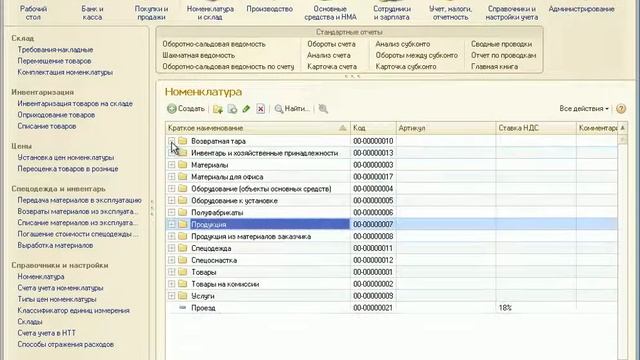Screen dimensions: 640x360
Task: Copy the selected item using the copy icon
Action: pos(232,109)
